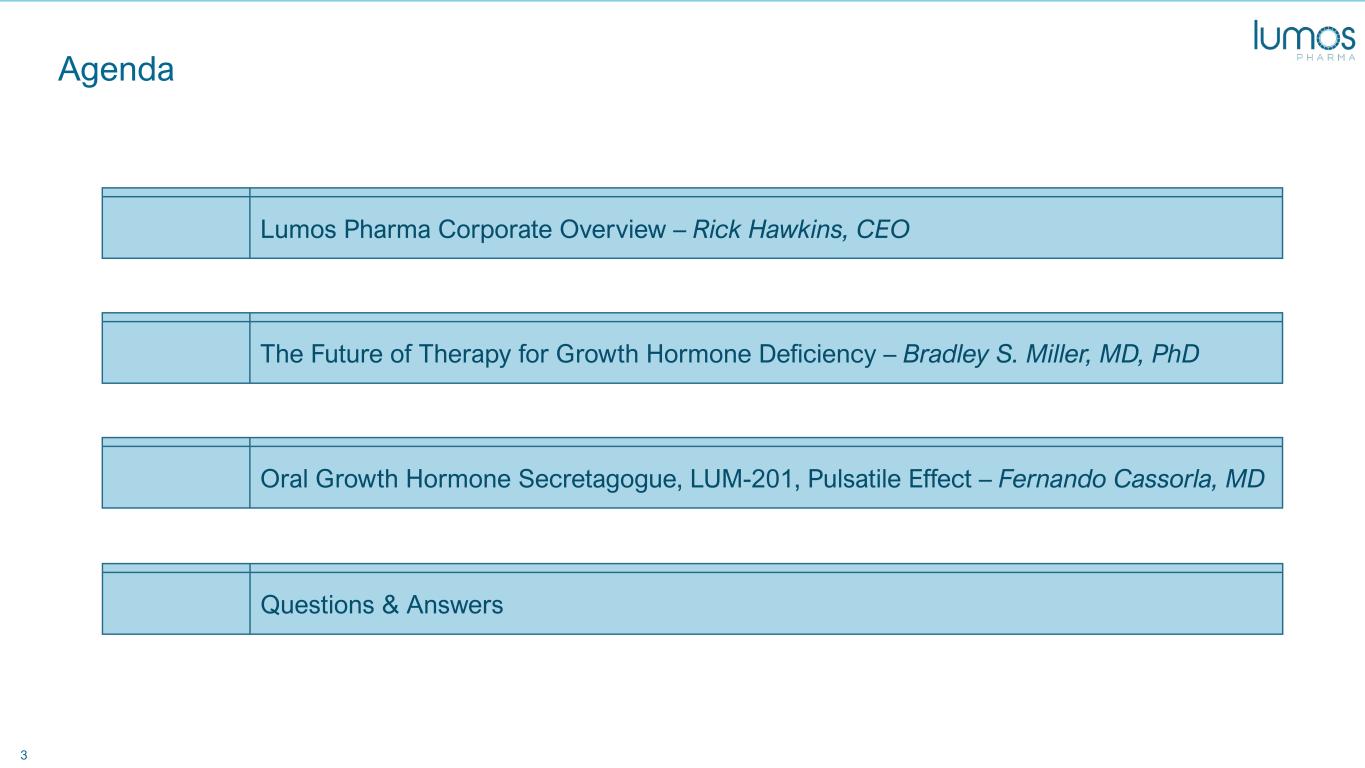Click the empty cell left of Oral Growth Hormone

pyautogui.click(x=175, y=477)
